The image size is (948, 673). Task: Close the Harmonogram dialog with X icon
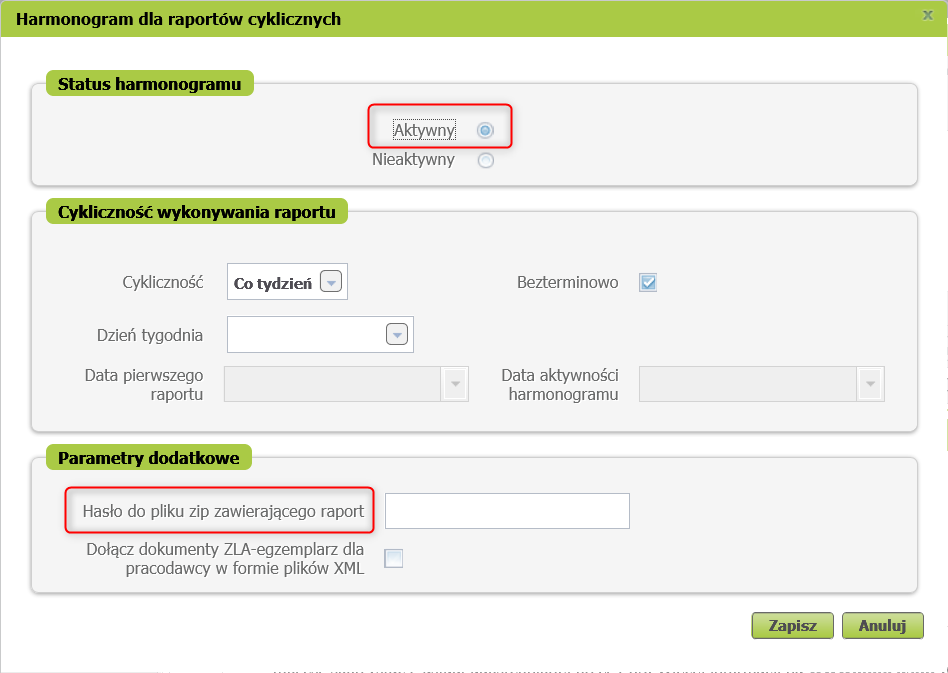[x=928, y=15]
